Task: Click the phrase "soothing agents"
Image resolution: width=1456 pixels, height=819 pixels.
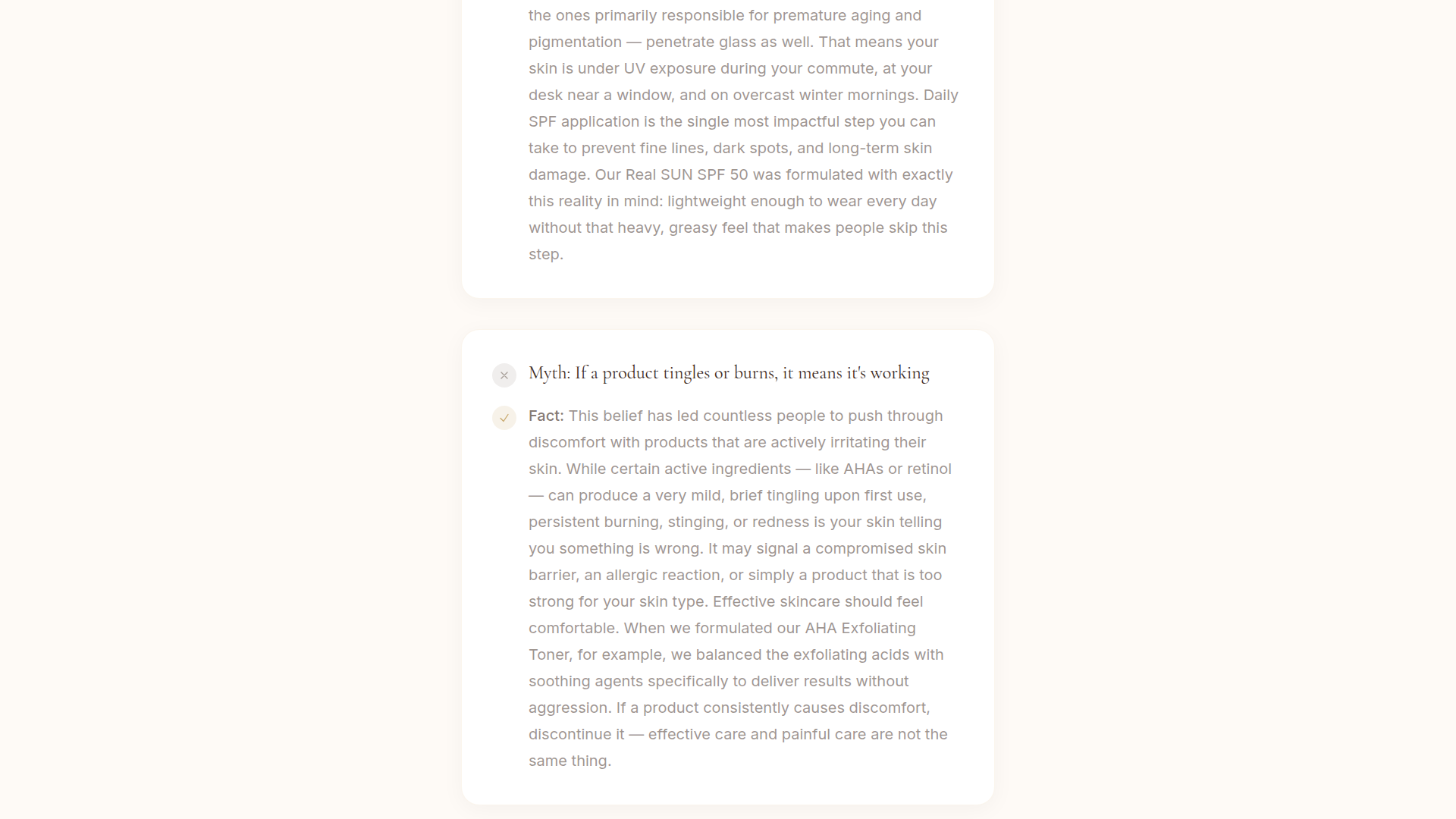Action: click(586, 681)
